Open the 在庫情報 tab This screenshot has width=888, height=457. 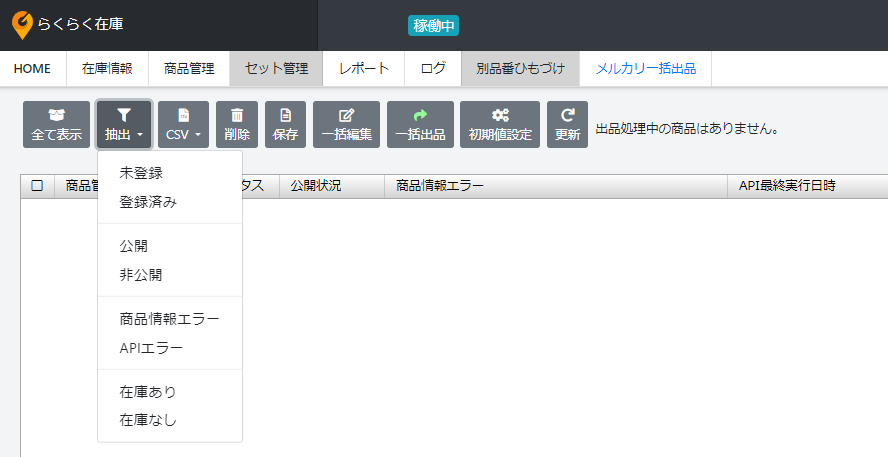[x=108, y=69]
